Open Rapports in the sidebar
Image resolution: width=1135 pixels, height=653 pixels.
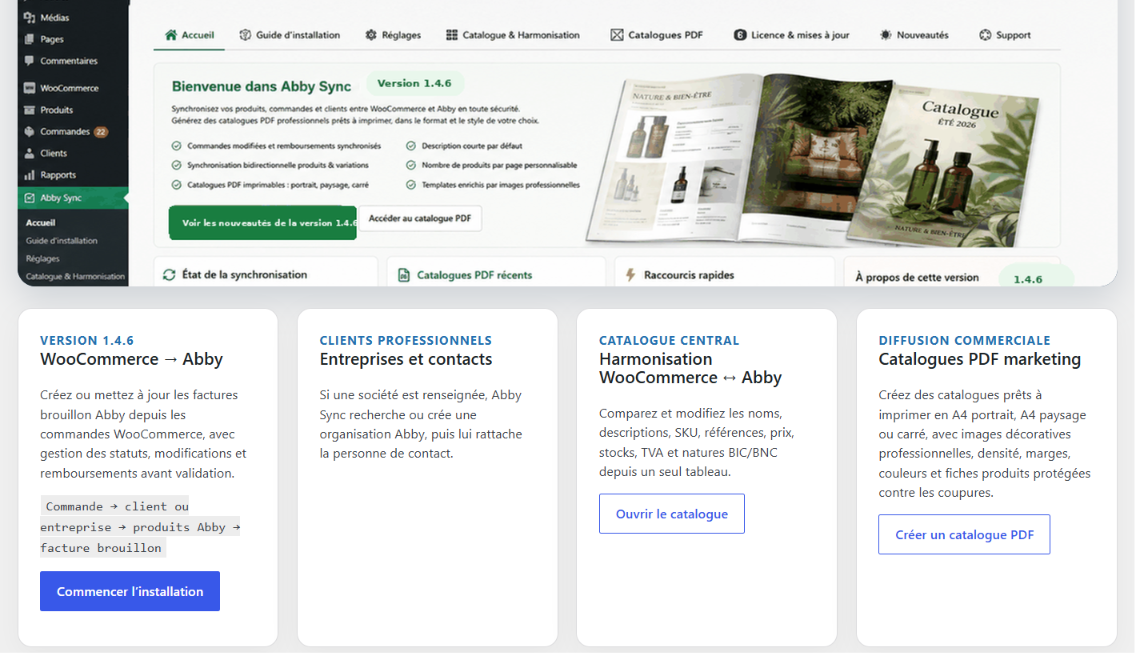tap(58, 175)
